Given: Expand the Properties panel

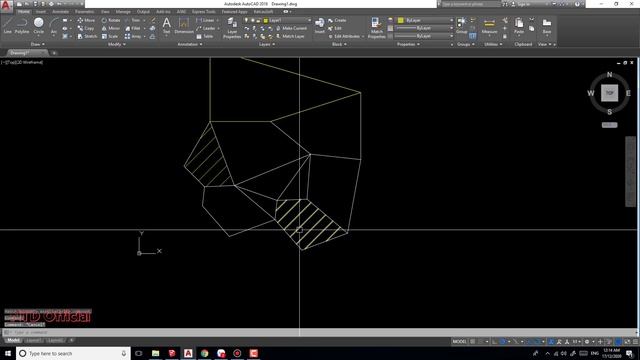Looking at the screenshot, I should [408, 44].
